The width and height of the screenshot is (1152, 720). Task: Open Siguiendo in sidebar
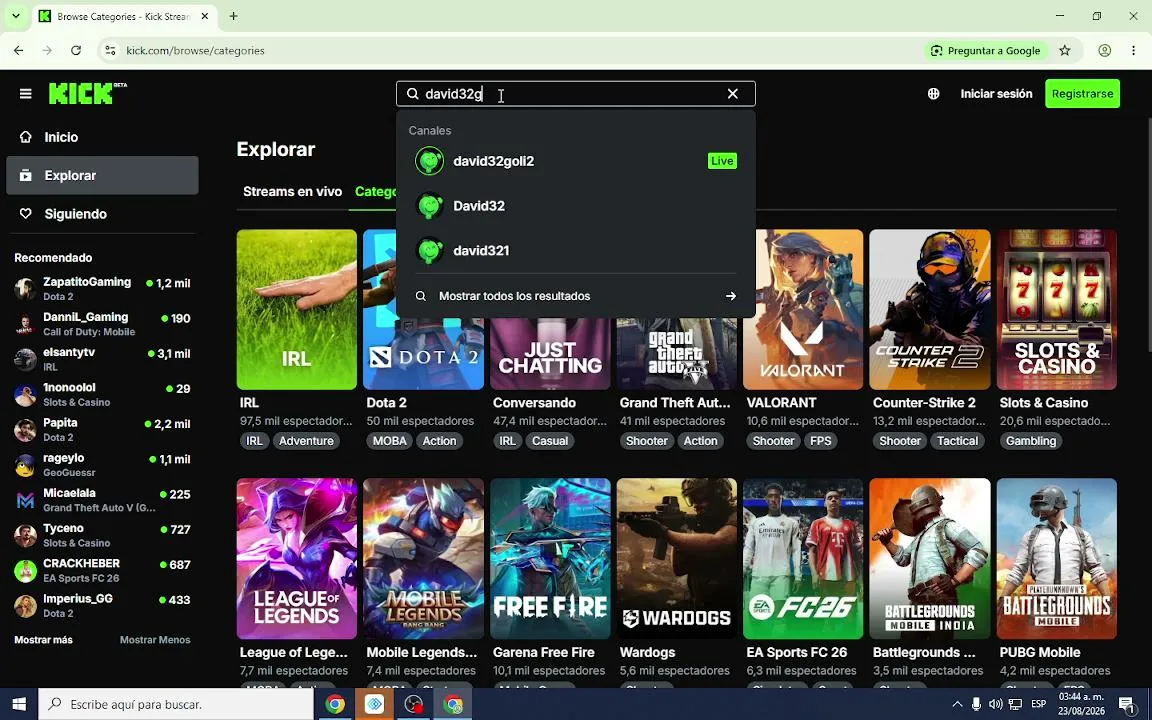(102, 214)
